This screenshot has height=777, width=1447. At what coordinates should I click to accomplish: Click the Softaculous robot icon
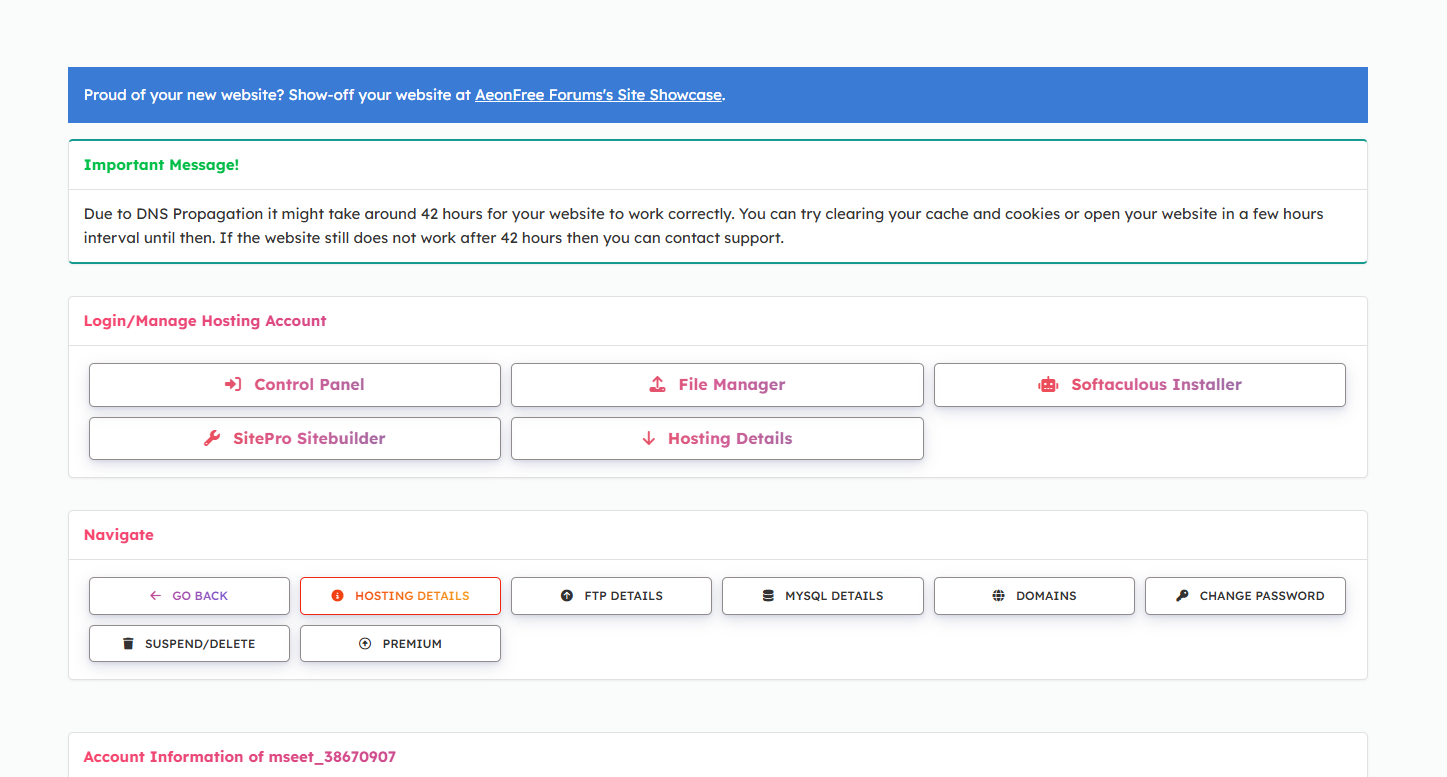point(1048,384)
